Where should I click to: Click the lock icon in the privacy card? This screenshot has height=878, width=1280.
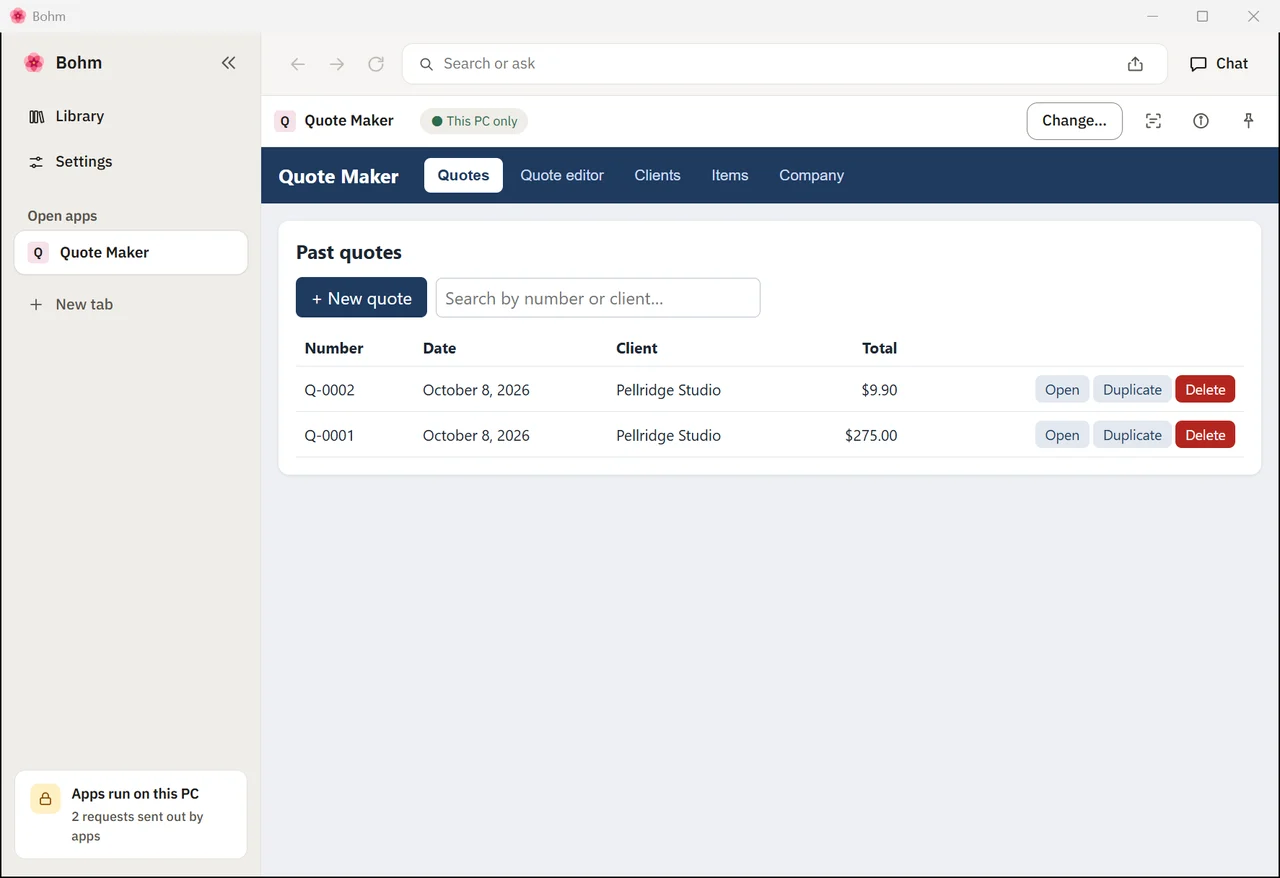[45, 799]
